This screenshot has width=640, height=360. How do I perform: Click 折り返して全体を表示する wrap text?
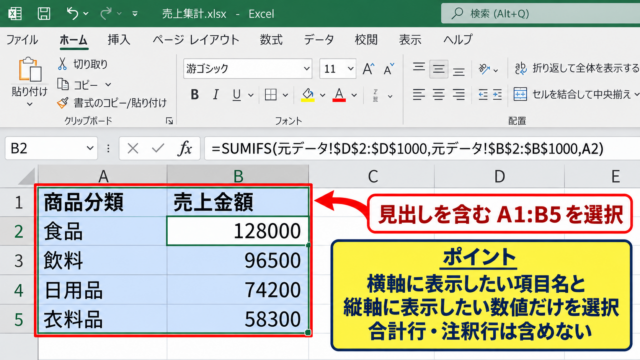pos(576,68)
